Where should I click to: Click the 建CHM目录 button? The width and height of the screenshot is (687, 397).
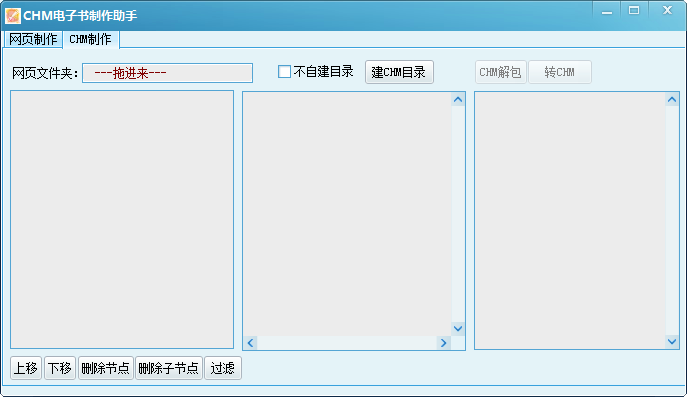click(399, 72)
